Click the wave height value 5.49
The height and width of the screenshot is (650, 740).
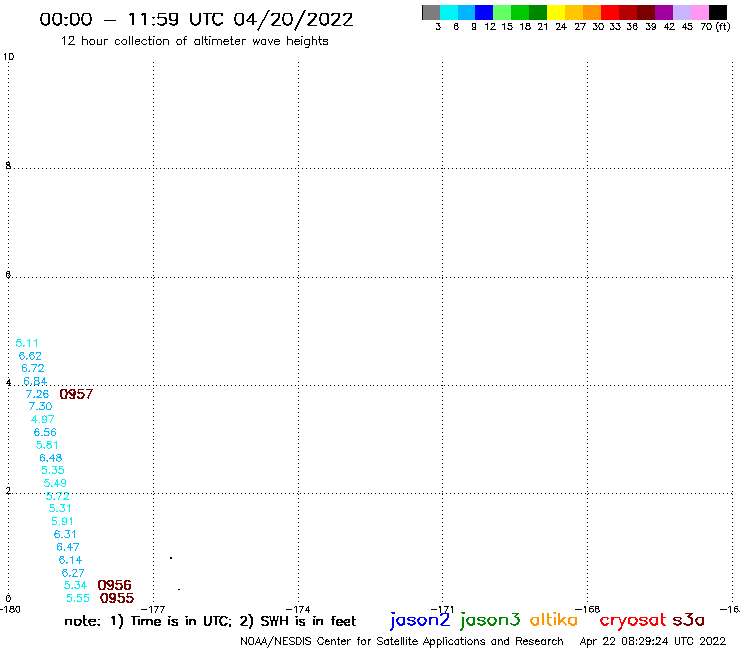(x=55, y=483)
